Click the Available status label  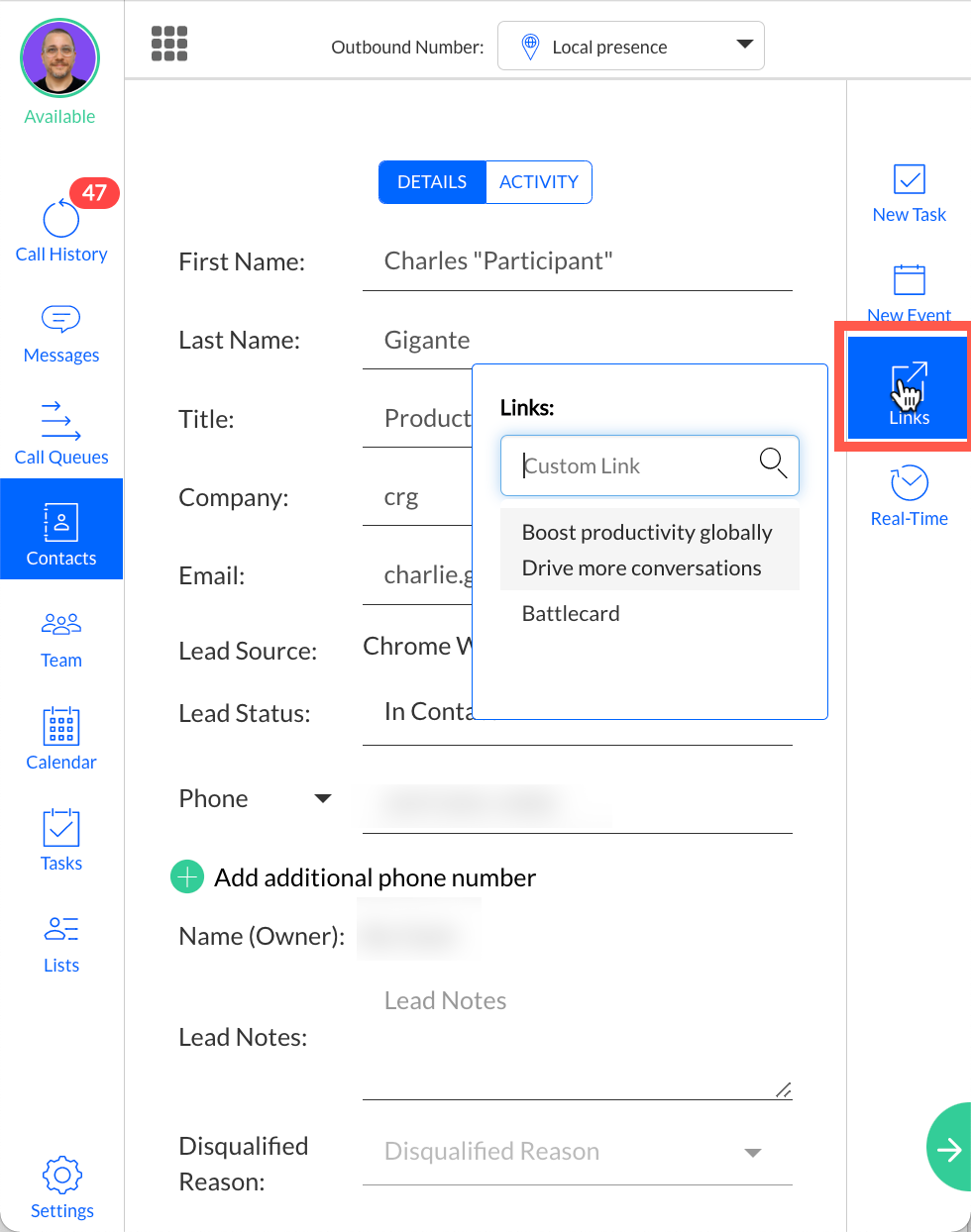pyautogui.click(x=60, y=117)
